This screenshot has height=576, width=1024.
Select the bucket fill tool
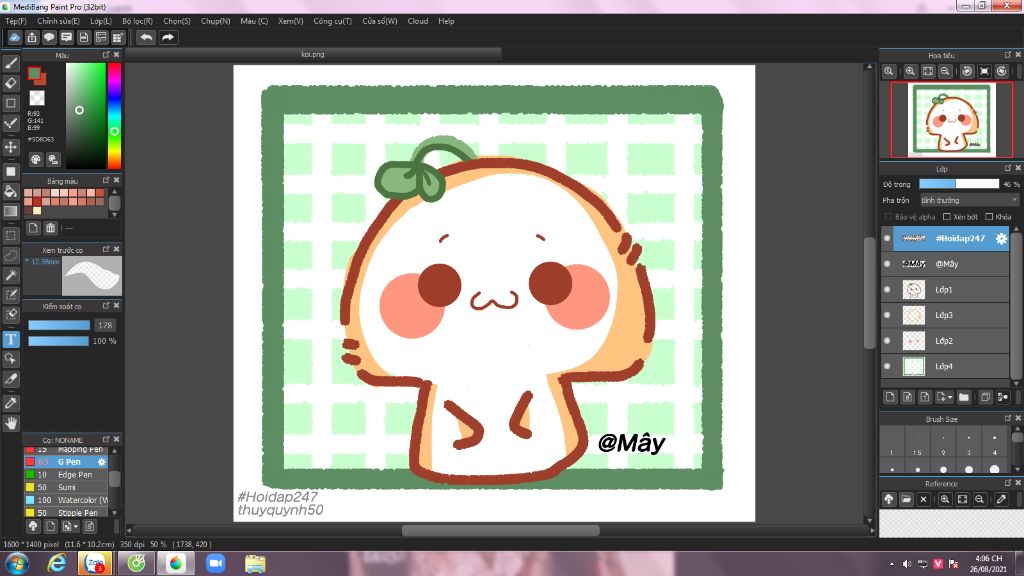pos(10,191)
